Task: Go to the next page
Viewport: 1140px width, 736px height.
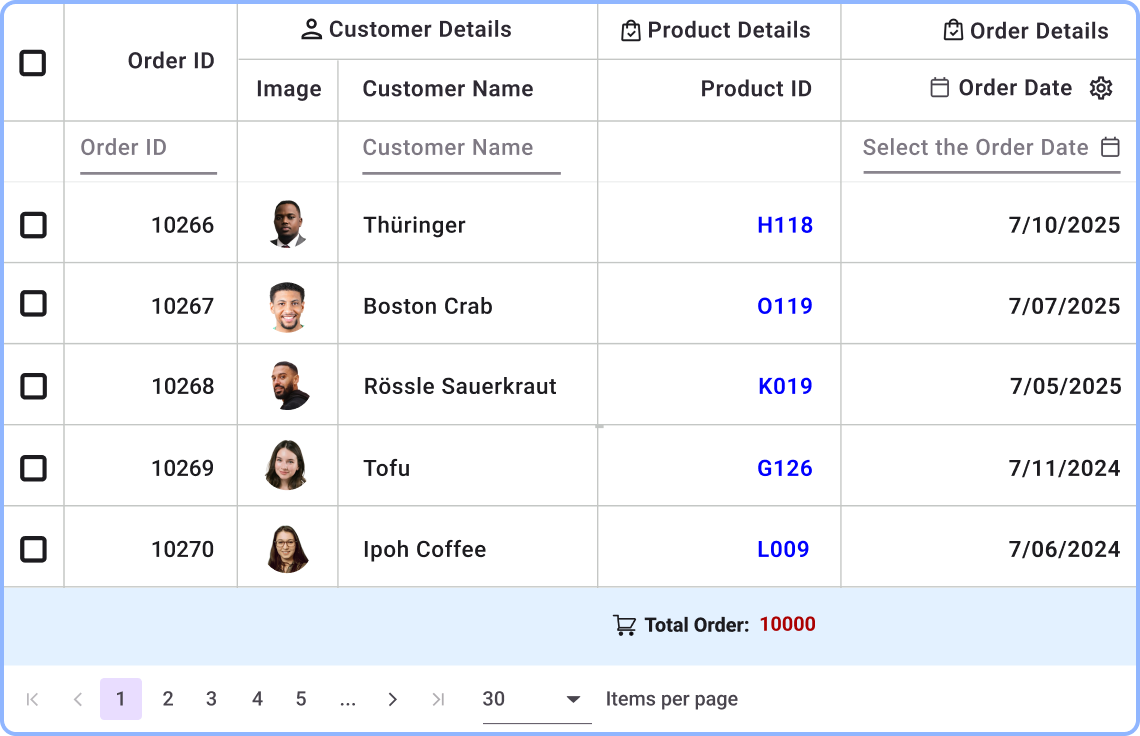Action: coord(393,699)
